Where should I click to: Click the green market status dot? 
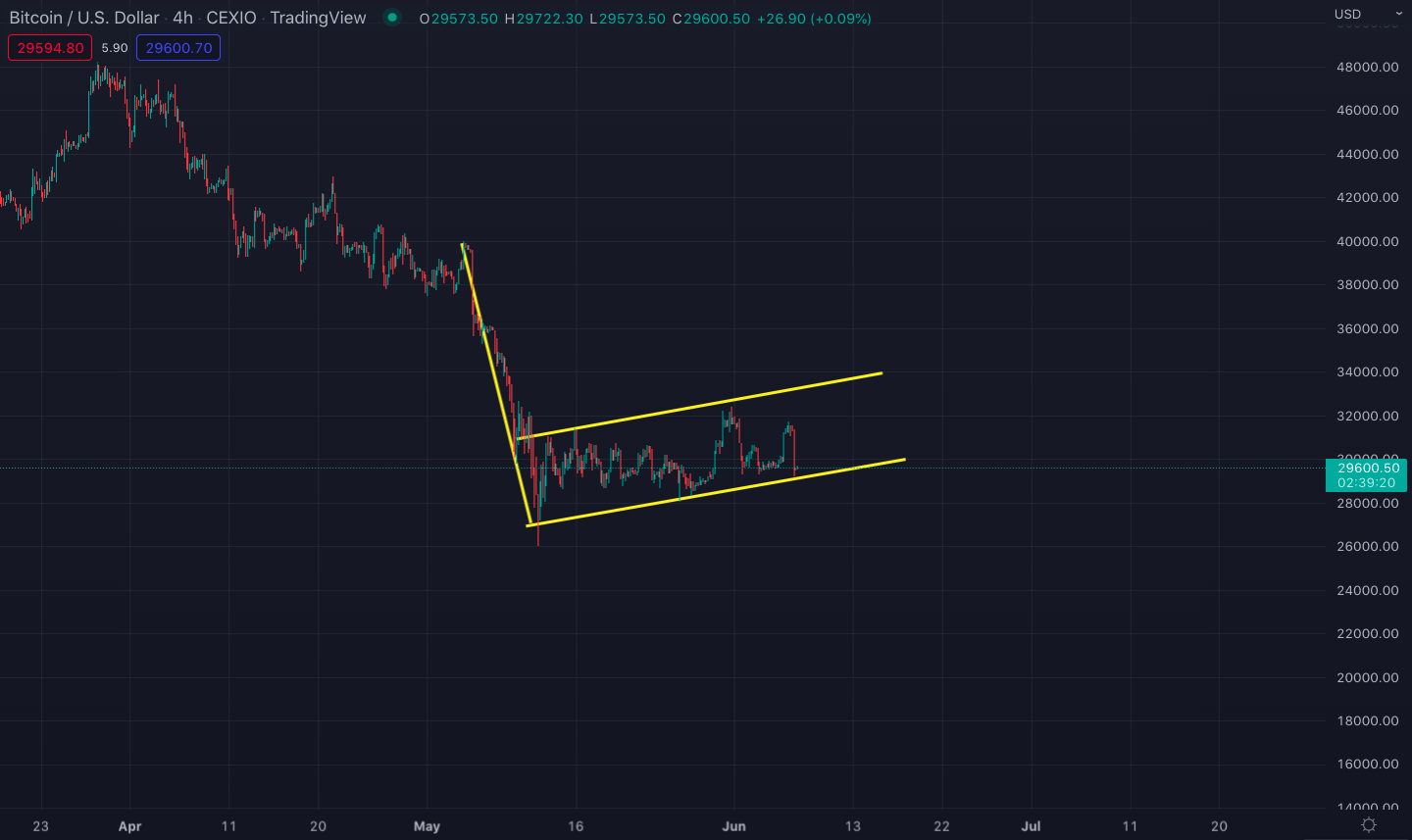coord(392,17)
